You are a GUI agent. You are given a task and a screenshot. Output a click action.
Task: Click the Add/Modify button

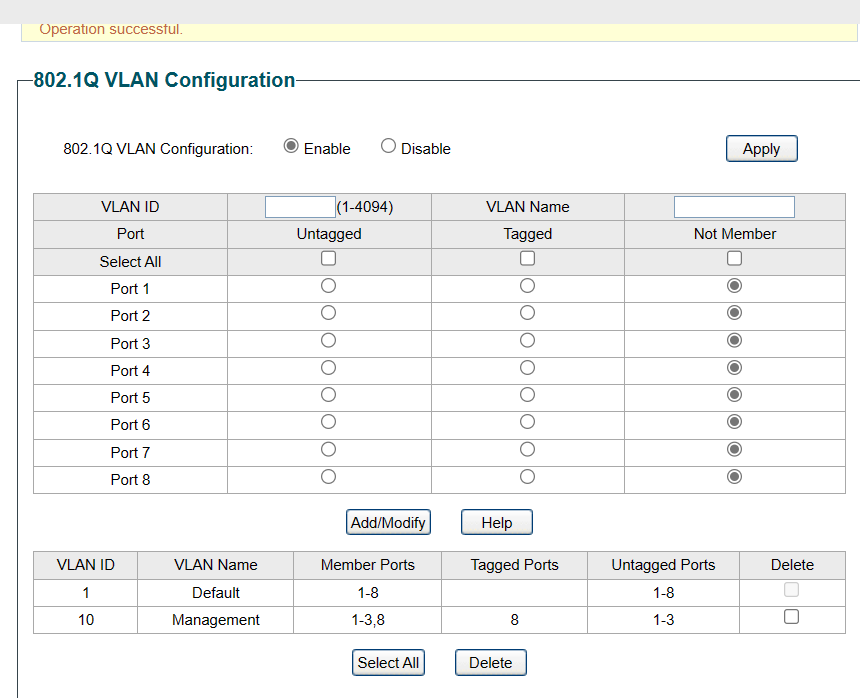click(x=388, y=522)
